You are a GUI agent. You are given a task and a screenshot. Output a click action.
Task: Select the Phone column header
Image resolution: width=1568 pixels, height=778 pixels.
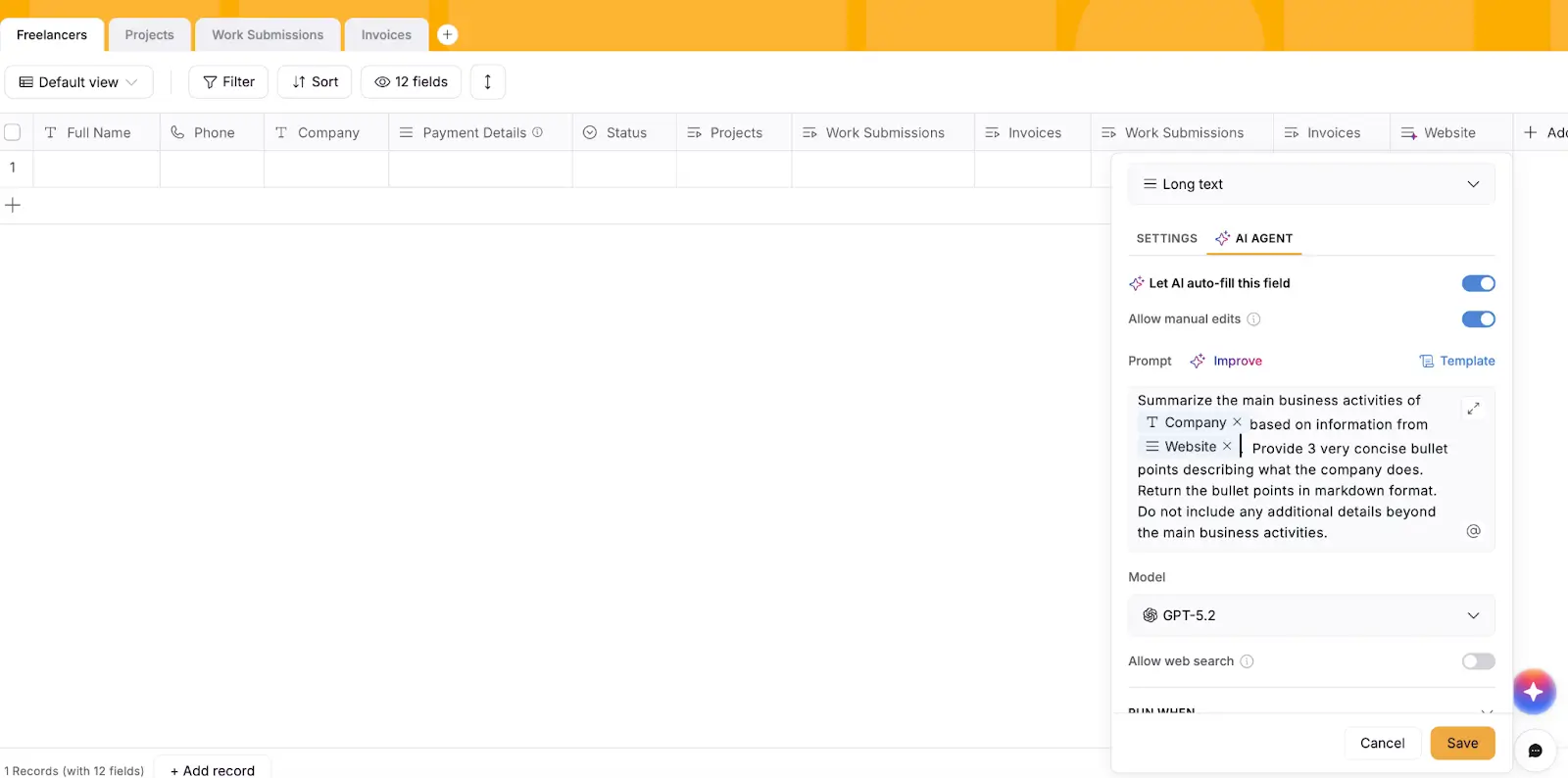[212, 132]
